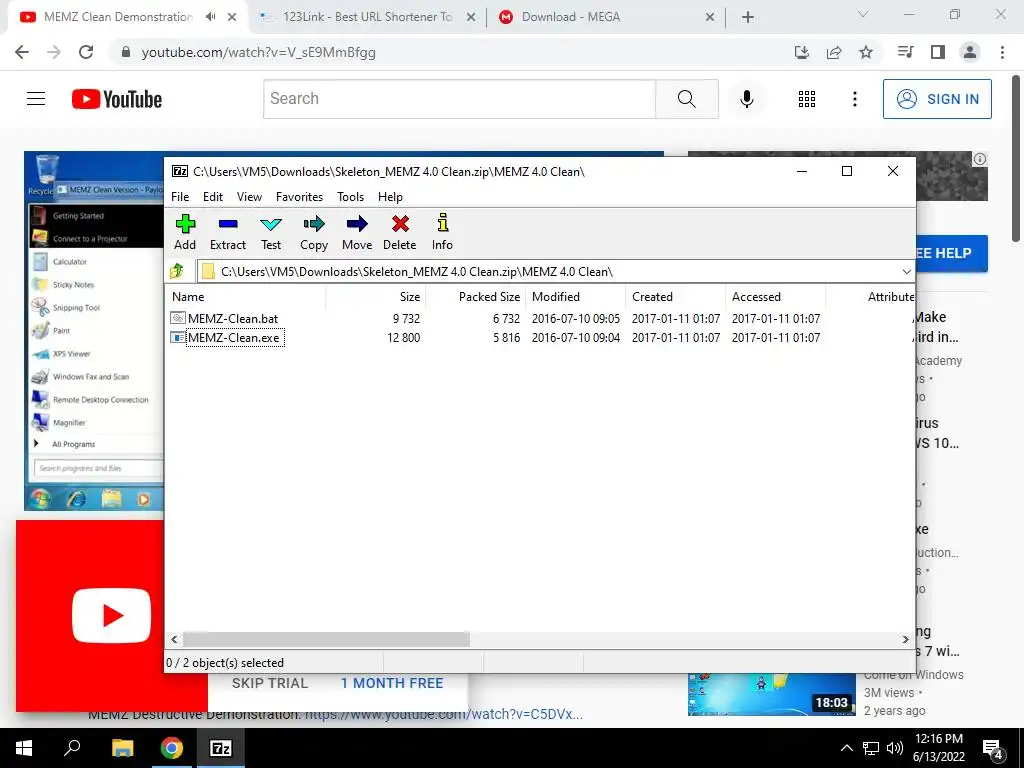This screenshot has height=768, width=1024.
Task: Reload the page in Chrome
Action: point(86,52)
